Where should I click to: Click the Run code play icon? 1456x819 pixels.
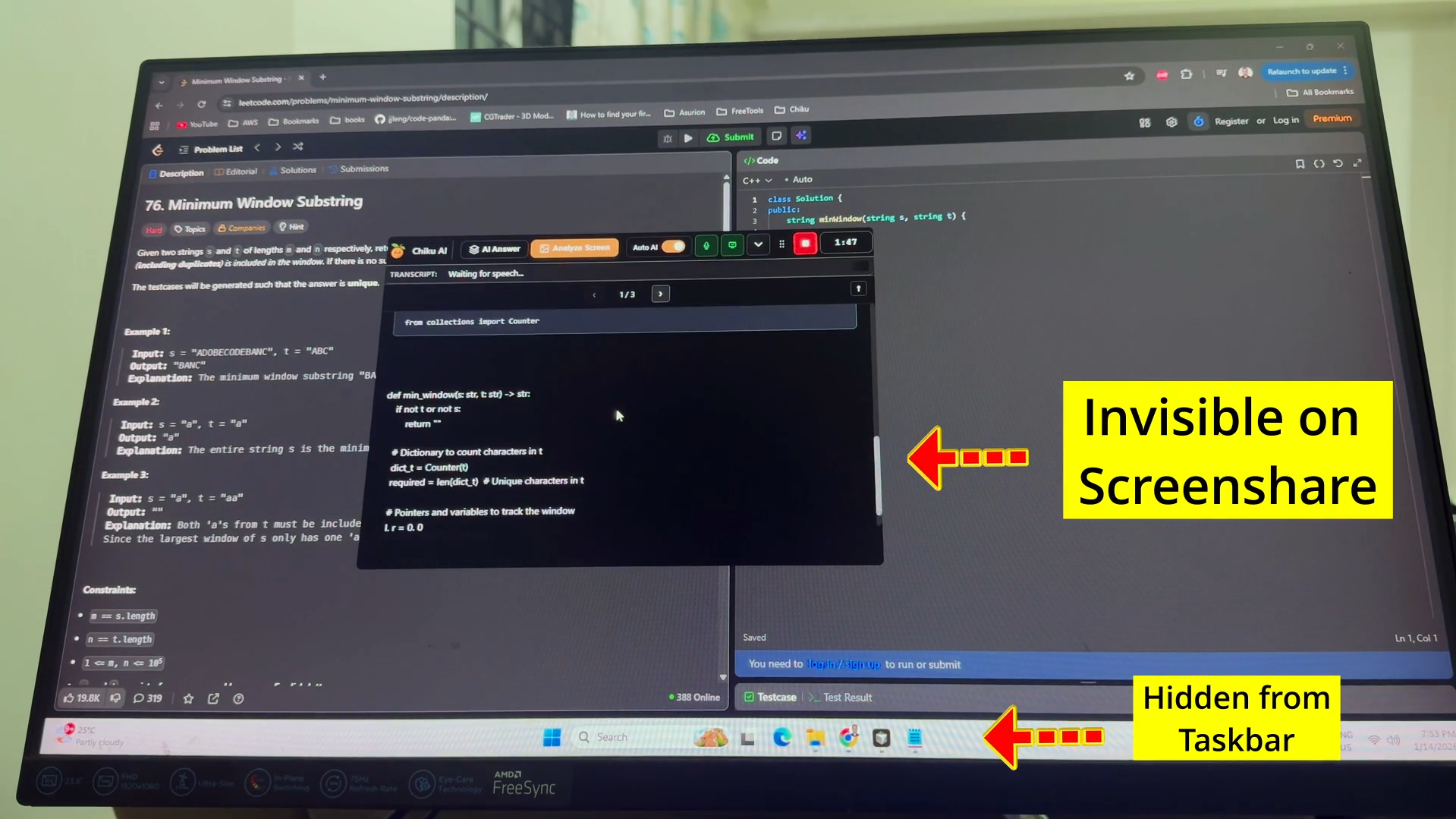click(x=688, y=138)
